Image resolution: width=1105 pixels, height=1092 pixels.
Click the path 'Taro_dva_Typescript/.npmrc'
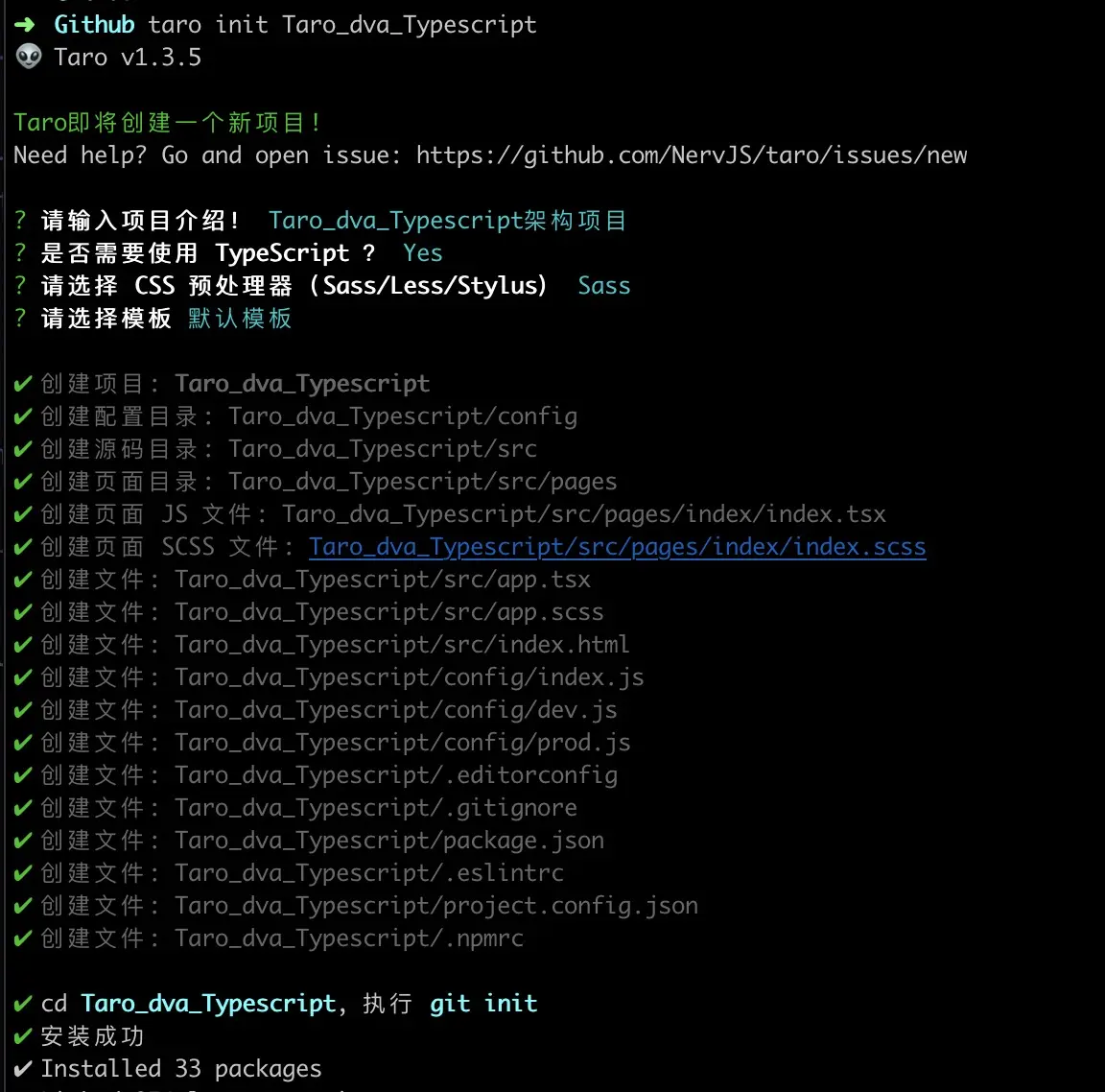point(349,938)
